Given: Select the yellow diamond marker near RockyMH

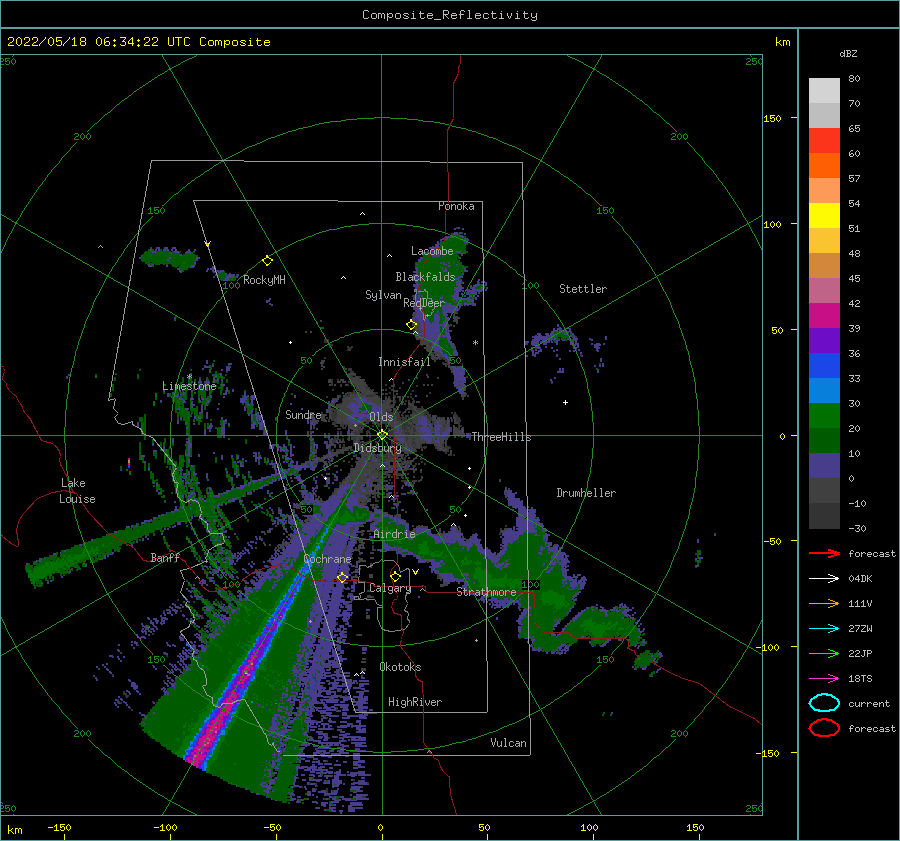Looking at the screenshot, I should pyautogui.click(x=267, y=261).
